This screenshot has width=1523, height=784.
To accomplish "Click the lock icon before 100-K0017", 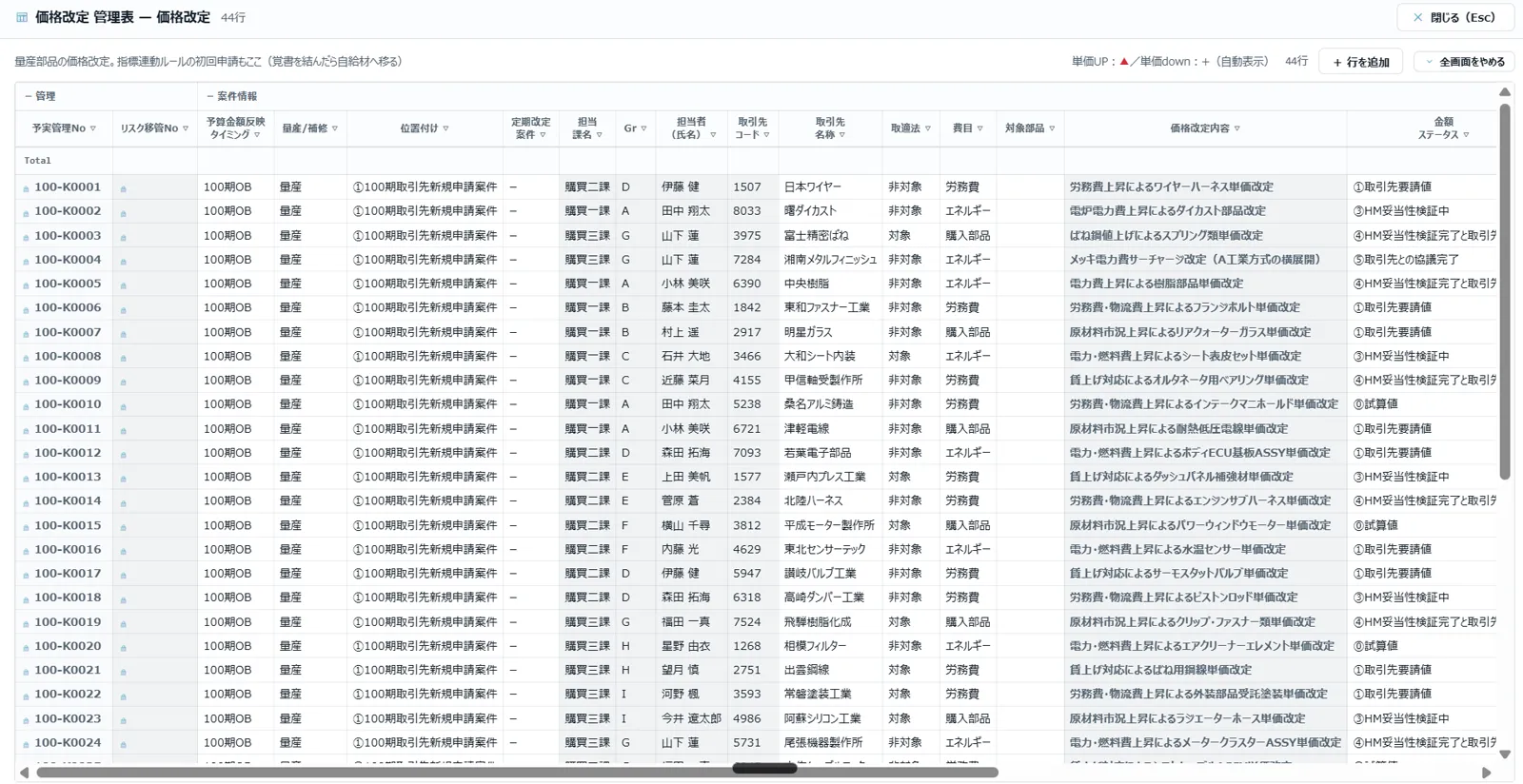I will point(26,575).
